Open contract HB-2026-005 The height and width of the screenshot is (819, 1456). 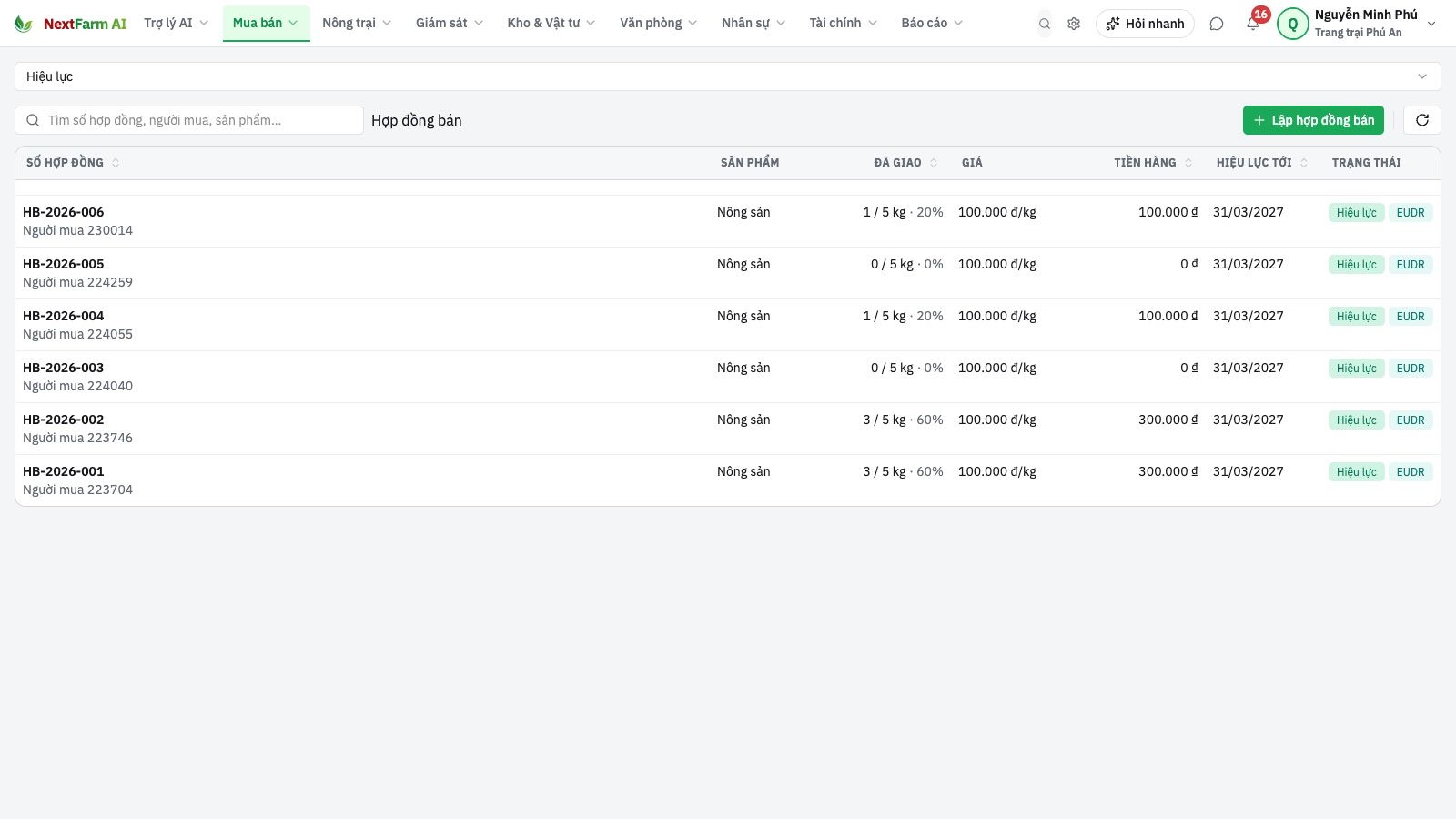[64, 264]
